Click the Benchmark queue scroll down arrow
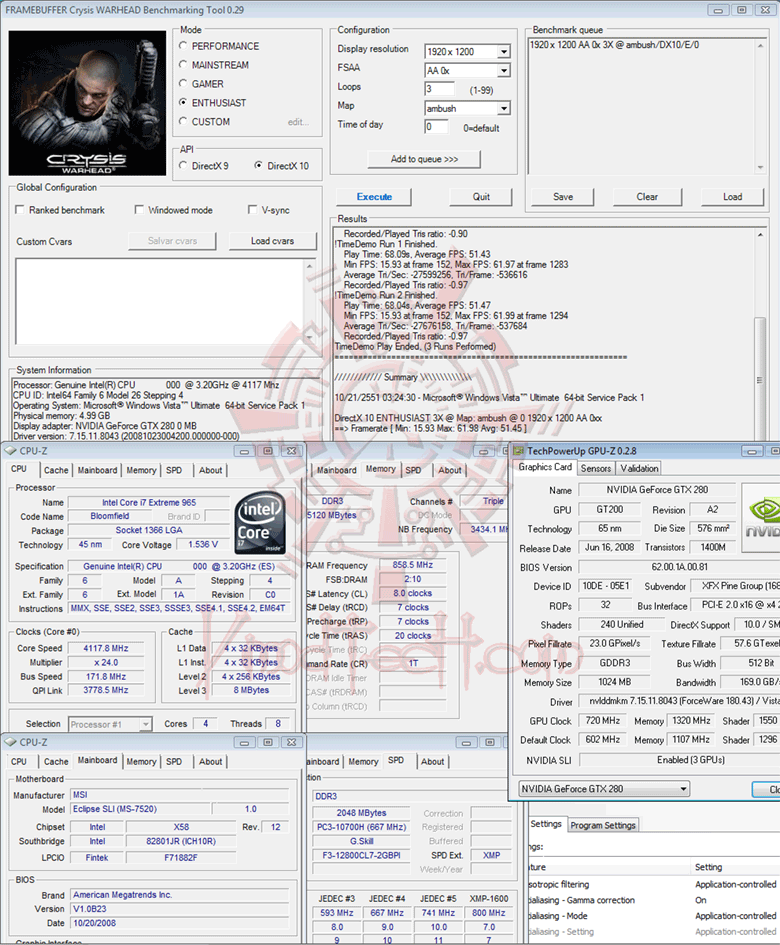Screen dimensions: 780x945 tap(760, 167)
